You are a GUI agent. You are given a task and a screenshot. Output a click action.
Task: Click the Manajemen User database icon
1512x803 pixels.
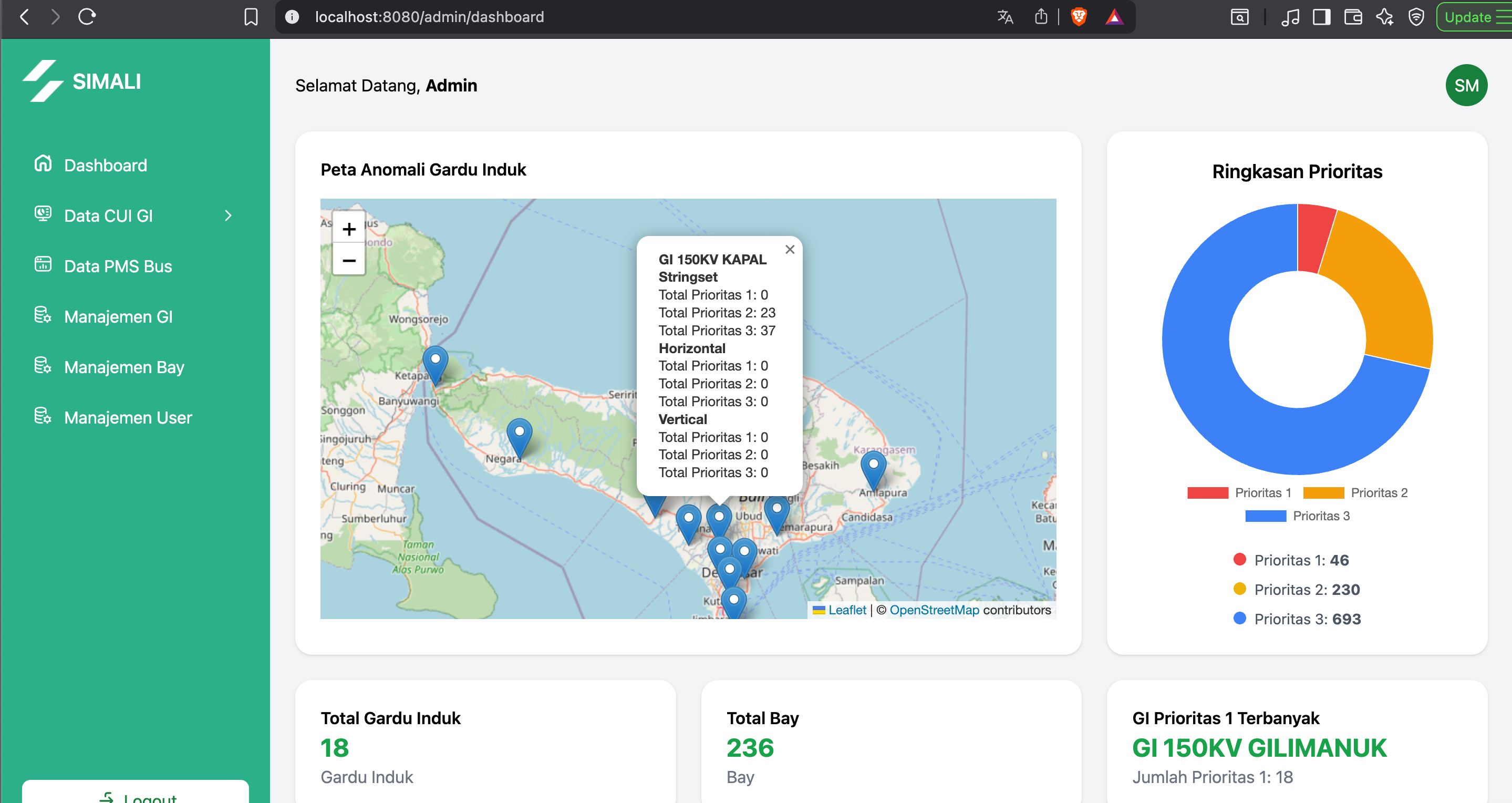point(42,417)
